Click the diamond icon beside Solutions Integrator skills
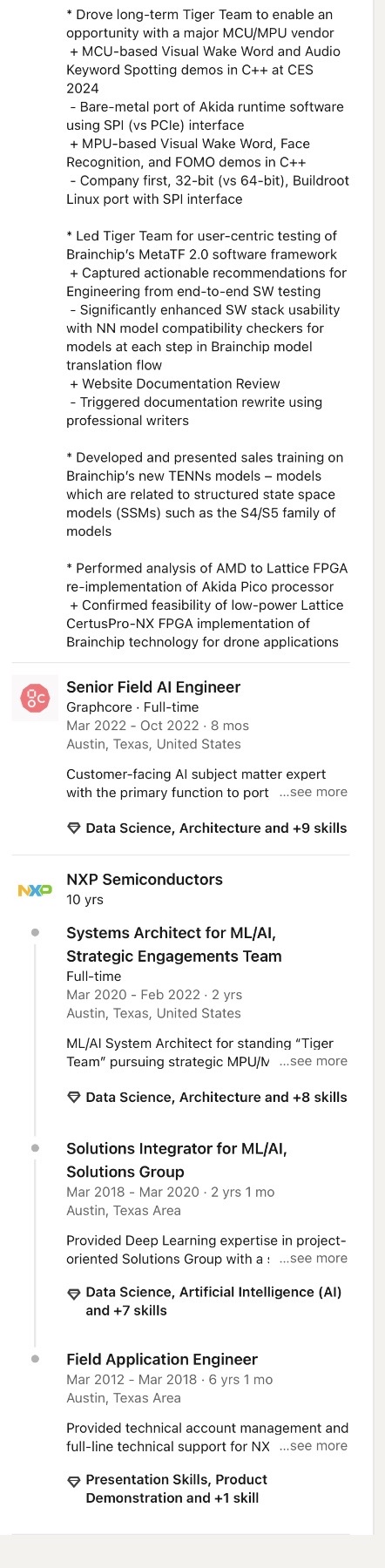Screen dimensions: 385x1568 point(74,1293)
